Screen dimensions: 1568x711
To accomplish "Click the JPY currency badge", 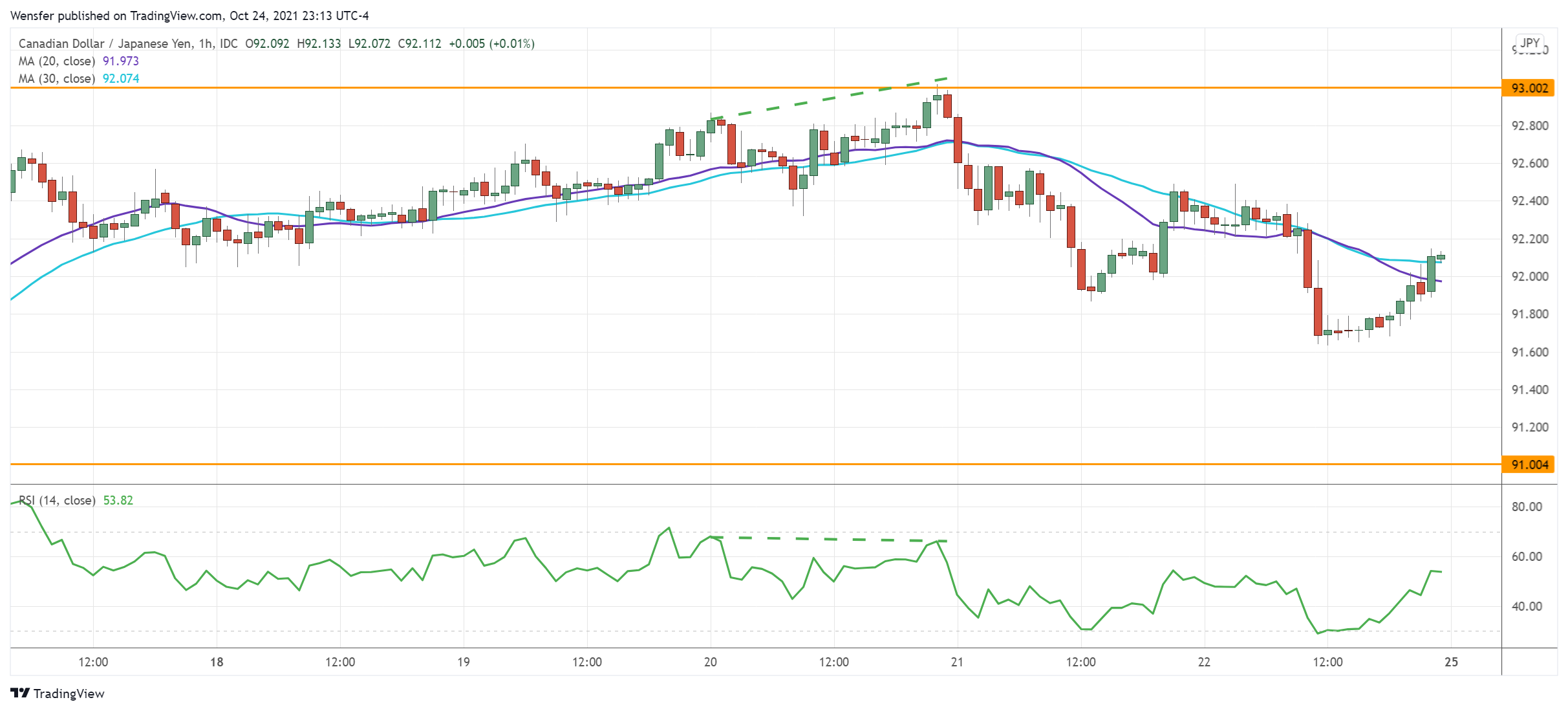I will [x=1529, y=43].
